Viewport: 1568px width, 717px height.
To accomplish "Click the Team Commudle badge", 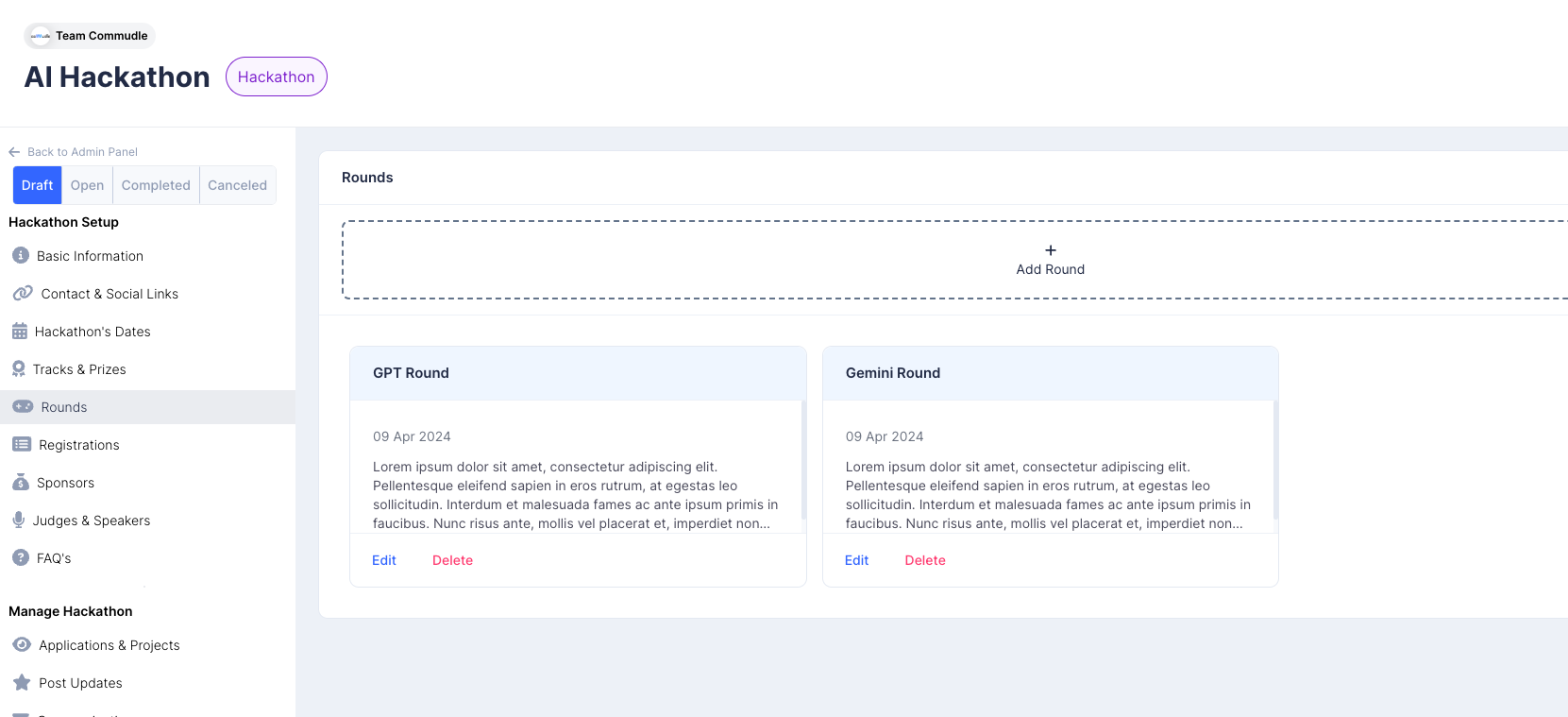I will coord(90,36).
